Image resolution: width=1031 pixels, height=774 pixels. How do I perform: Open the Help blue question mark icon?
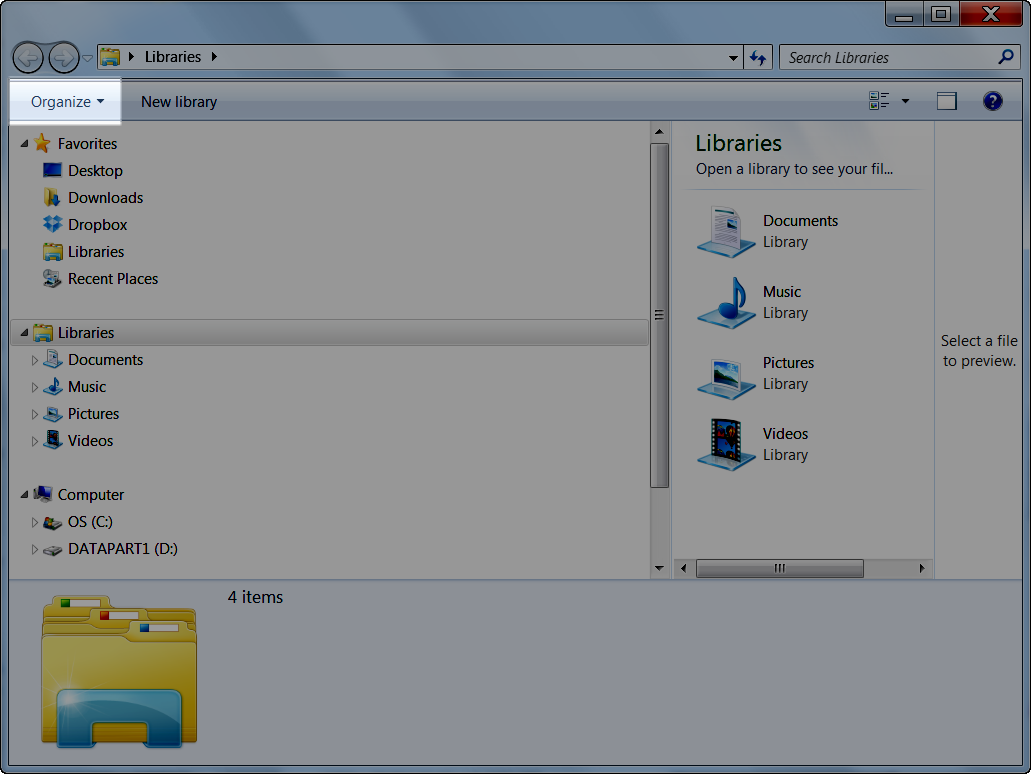point(992,101)
